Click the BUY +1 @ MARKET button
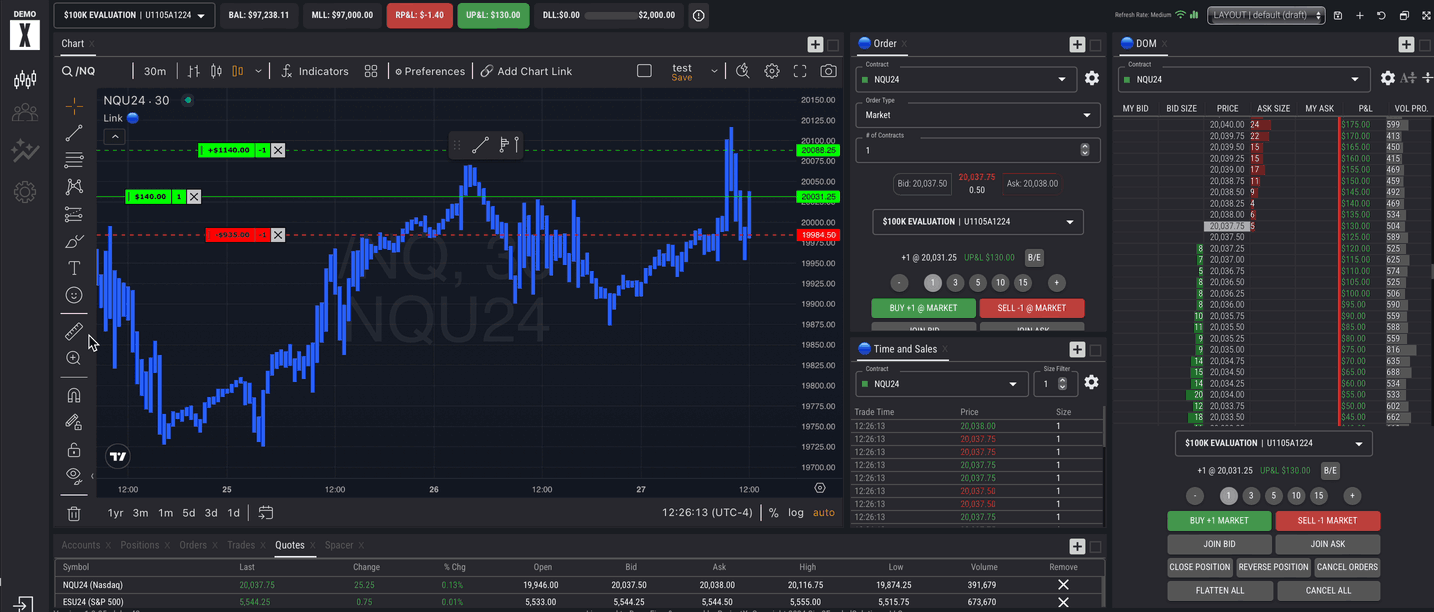The height and width of the screenshot is (612, 1434). [x=923, y=308]
